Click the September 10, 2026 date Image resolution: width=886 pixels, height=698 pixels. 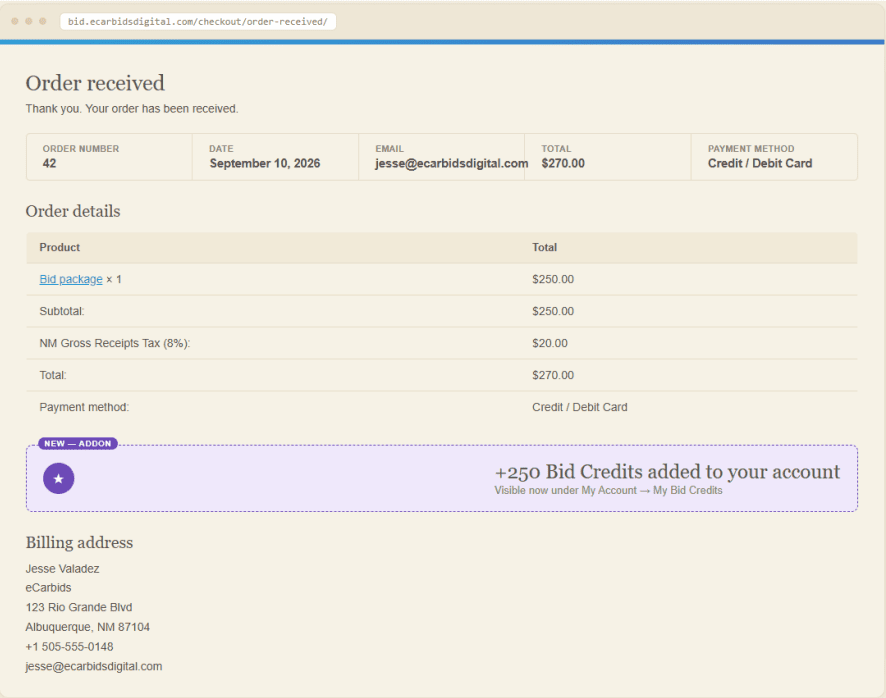(x=264, y=163)
